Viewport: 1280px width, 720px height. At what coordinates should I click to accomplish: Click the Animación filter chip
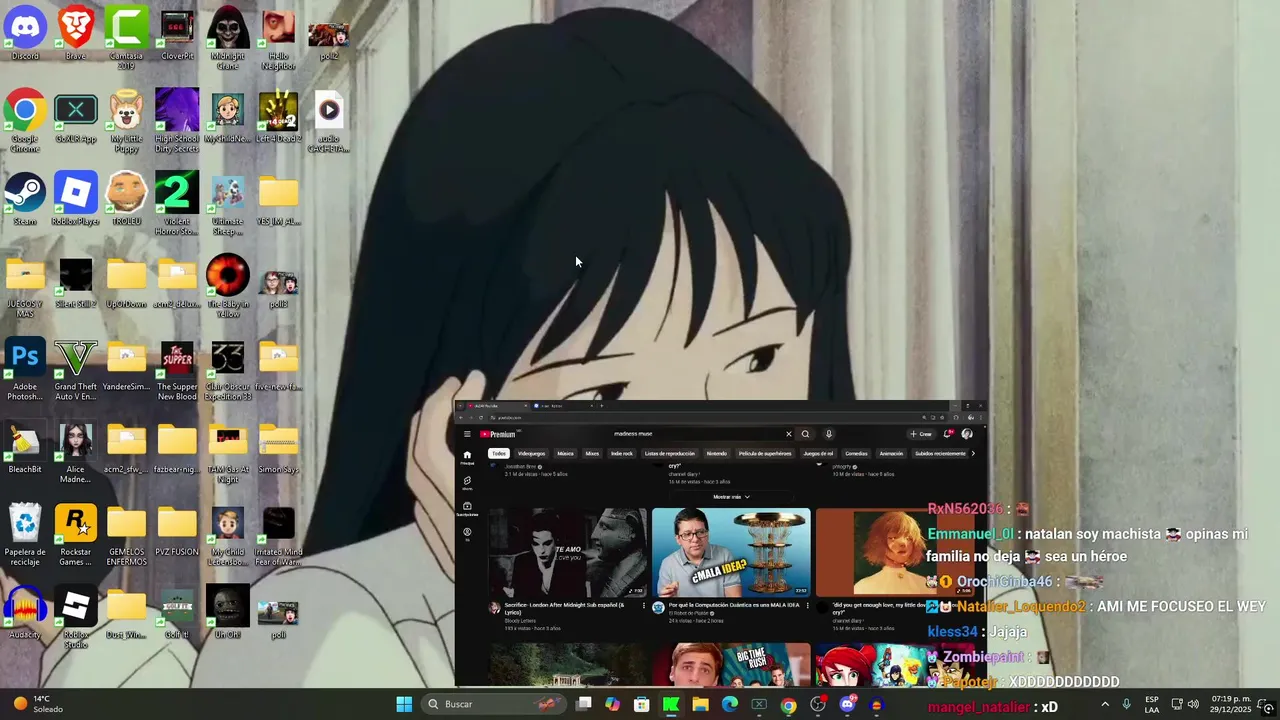tap(890, 453)
